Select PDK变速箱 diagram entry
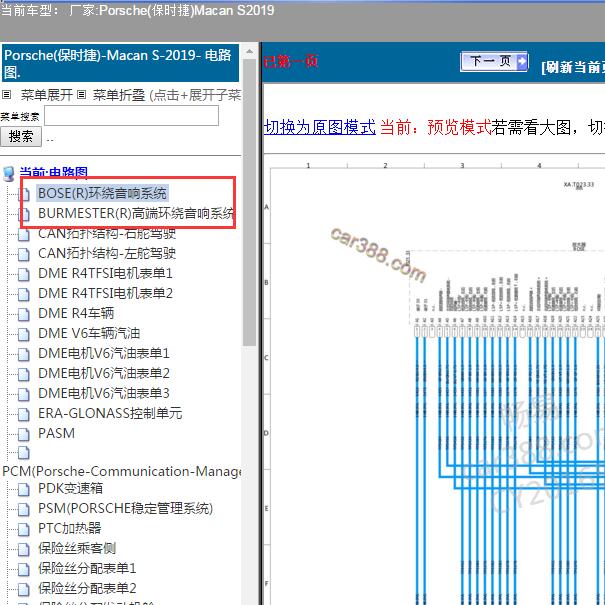The height and width of the screenshot is (605, 605). pos(71,488)
